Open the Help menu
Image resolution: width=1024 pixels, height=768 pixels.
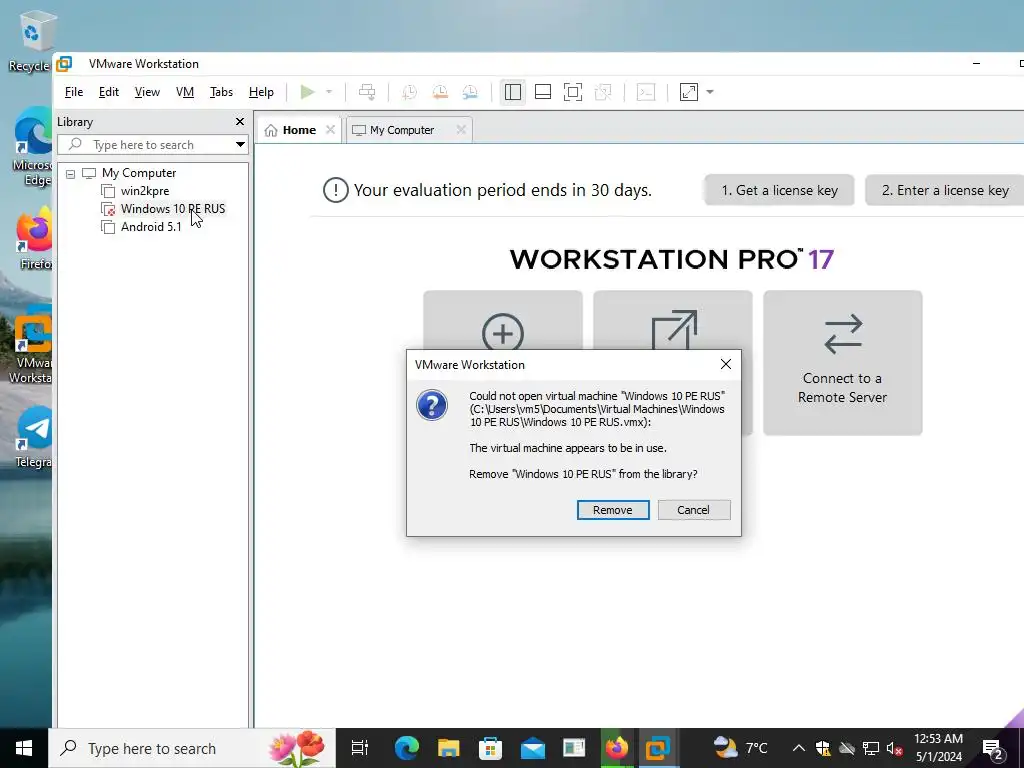click(261, 92)
